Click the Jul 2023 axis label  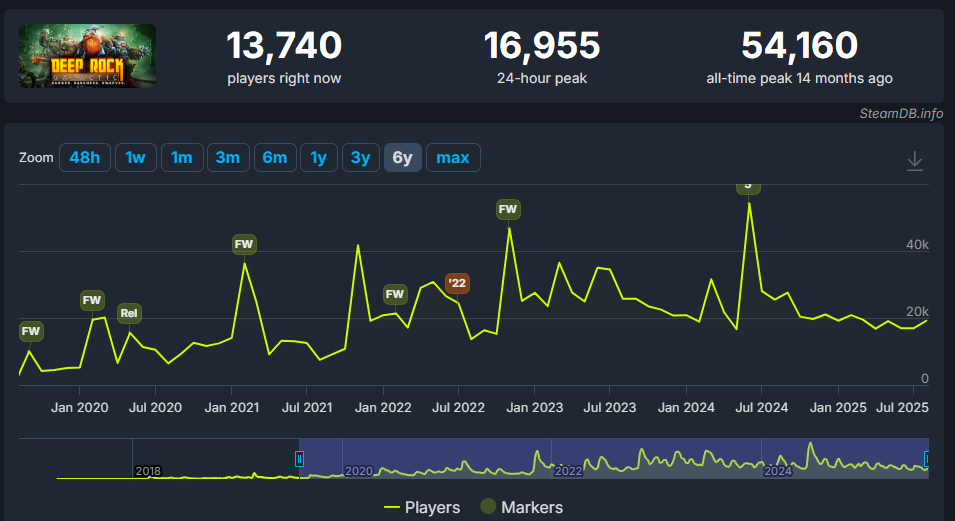click(610, 408)
